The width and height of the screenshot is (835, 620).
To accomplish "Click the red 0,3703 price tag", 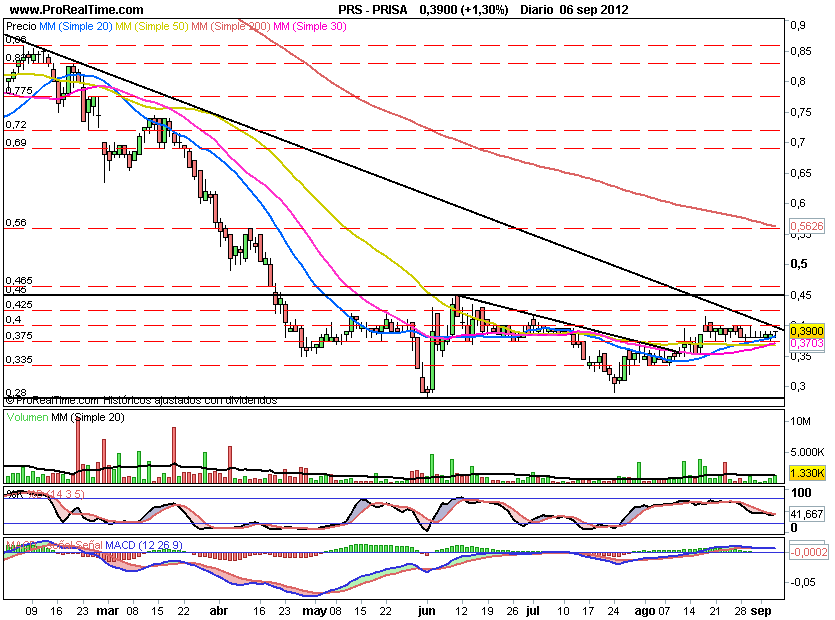I will pos(806,342).
